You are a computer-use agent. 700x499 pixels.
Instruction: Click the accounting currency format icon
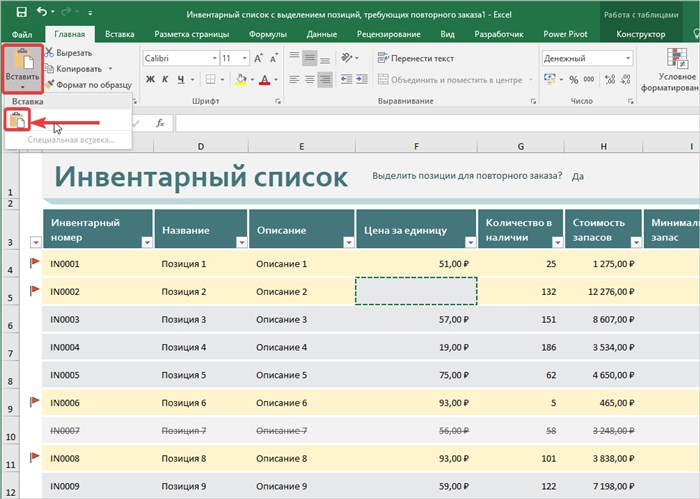pyautogui.click(x=550, y=79)
